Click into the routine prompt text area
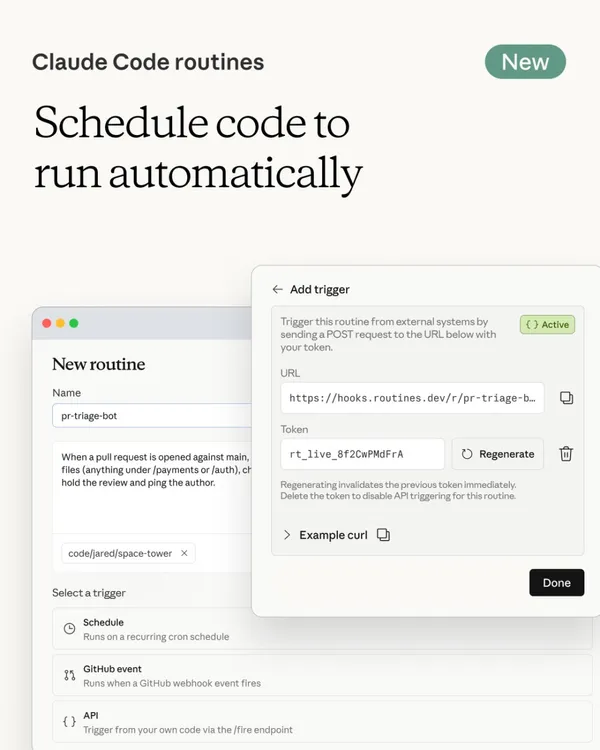 pos(152,487)
